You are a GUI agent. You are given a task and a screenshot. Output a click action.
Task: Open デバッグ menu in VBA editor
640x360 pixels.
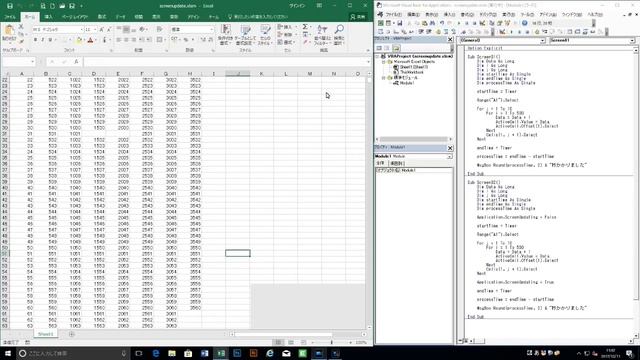(x=488, y=14)
